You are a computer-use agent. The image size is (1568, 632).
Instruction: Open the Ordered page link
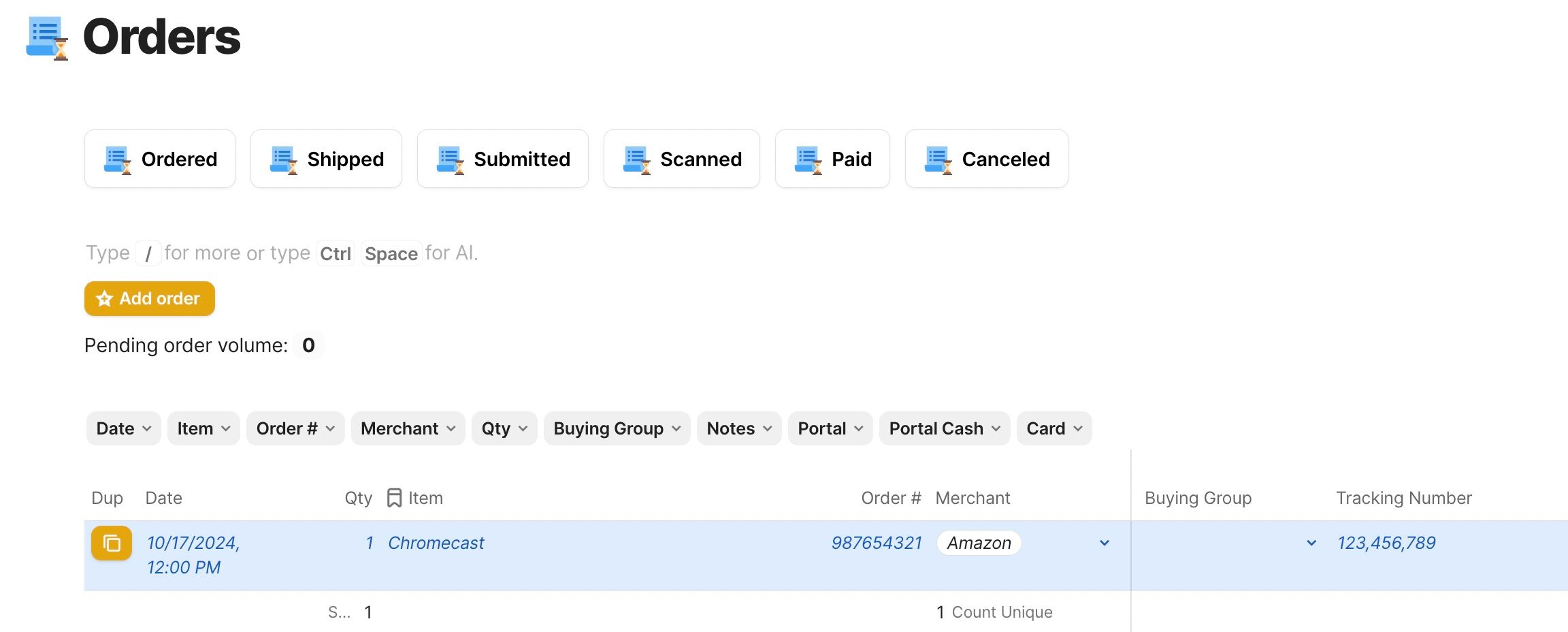coord(160,159)
